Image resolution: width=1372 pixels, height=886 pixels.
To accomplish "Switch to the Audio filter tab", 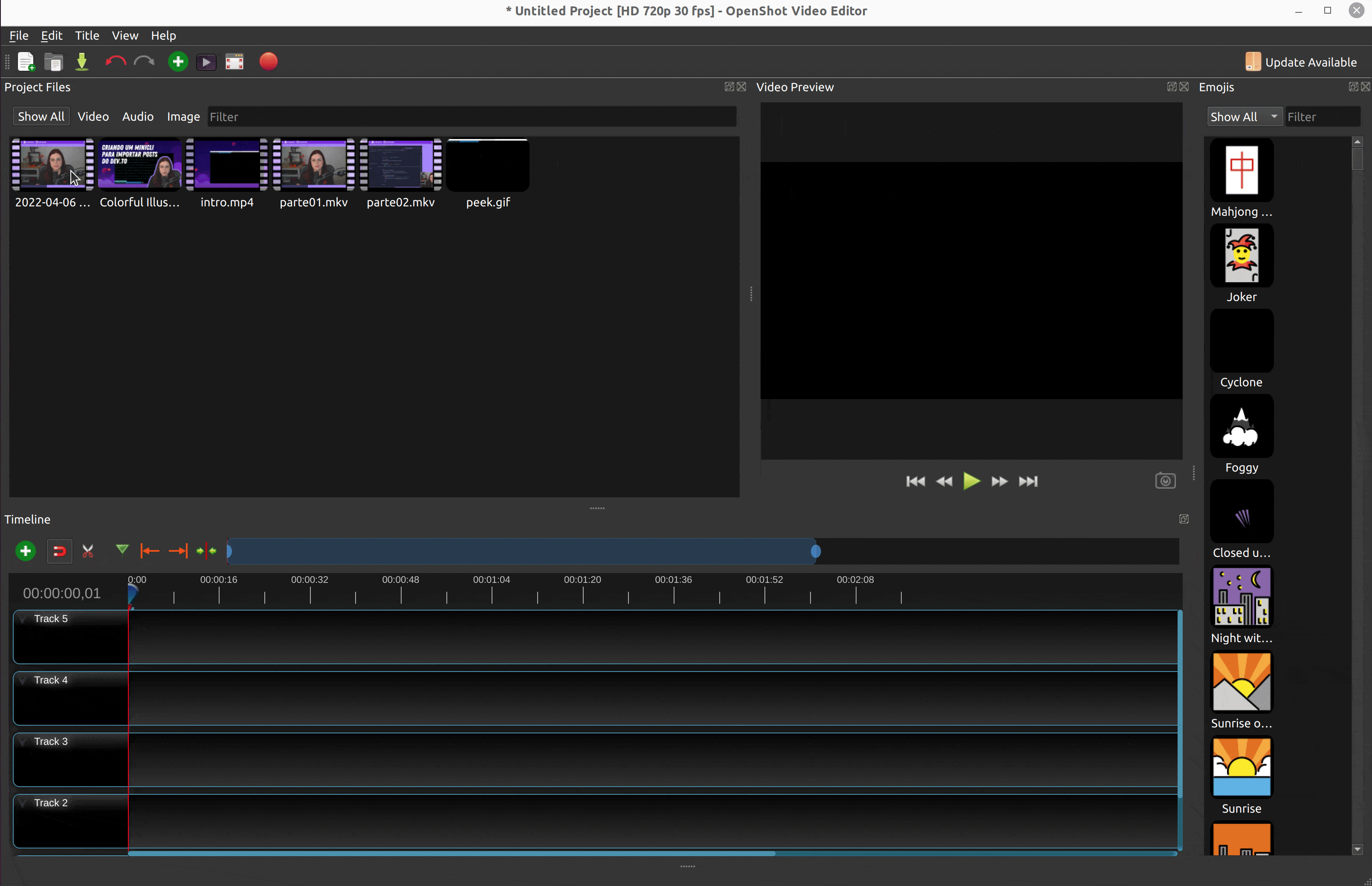I will 137,116.
